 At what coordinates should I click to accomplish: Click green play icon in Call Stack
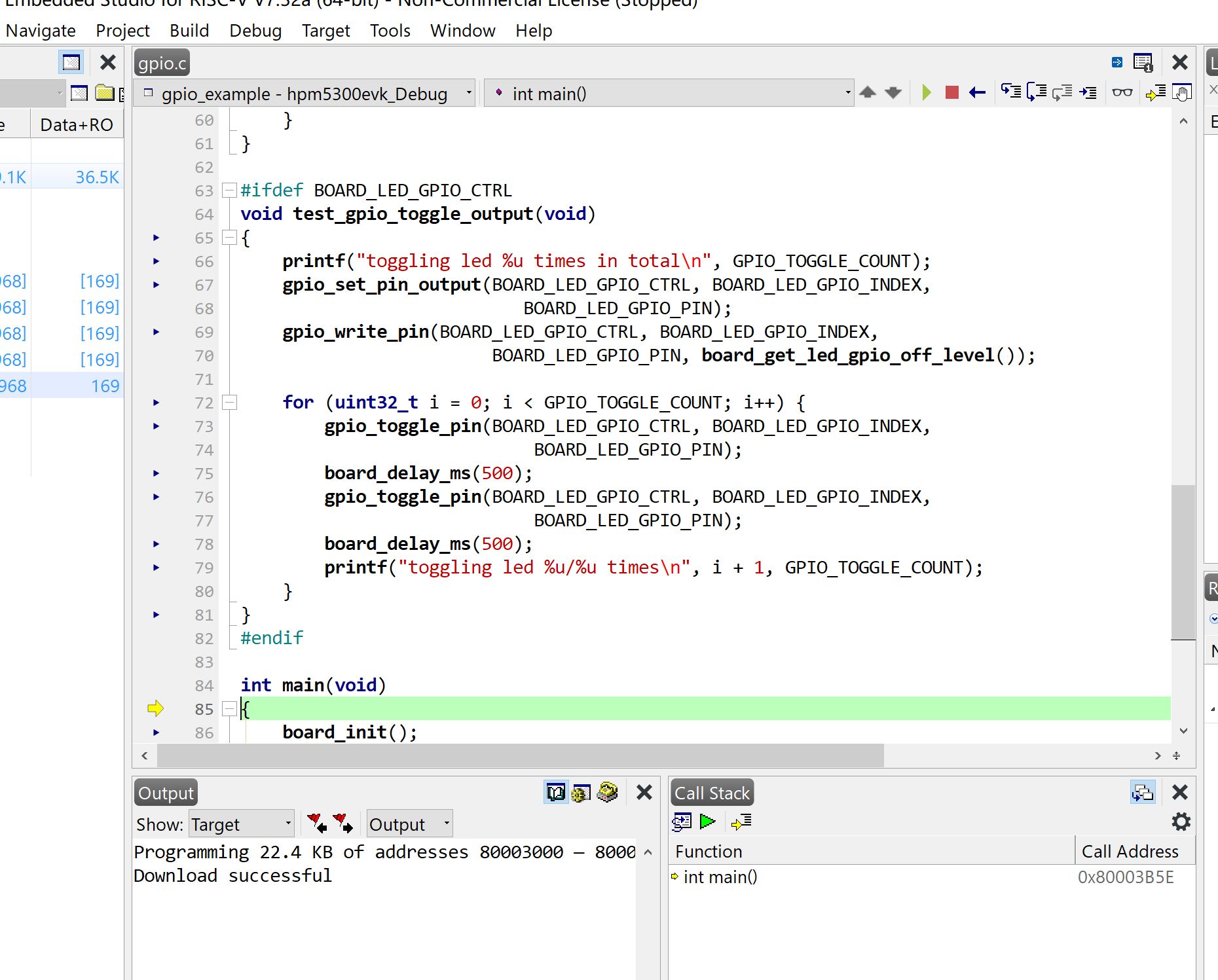click(707, 821)
